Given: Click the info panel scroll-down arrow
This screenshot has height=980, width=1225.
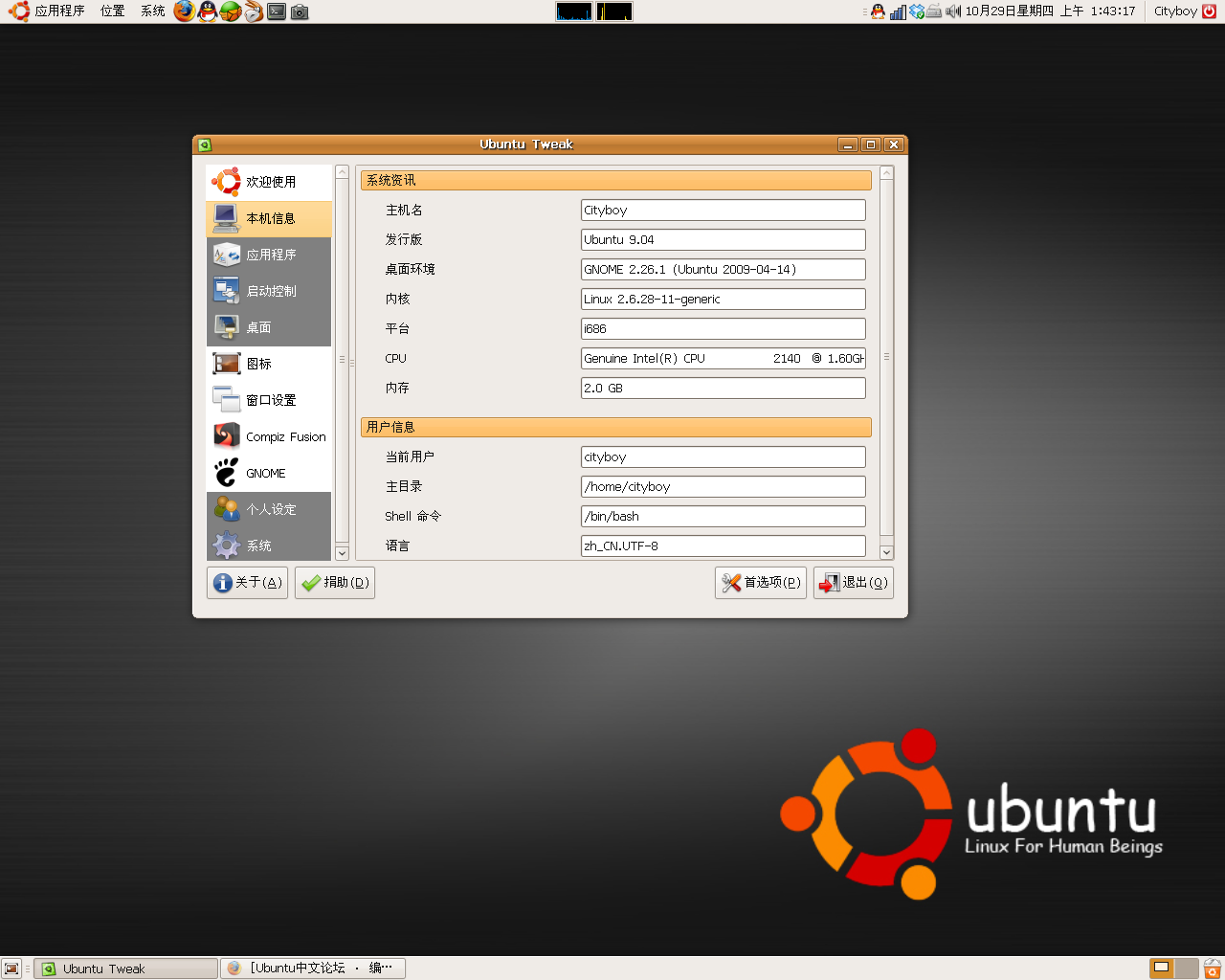Looking at the screenshot, I should tap(886, 553).
